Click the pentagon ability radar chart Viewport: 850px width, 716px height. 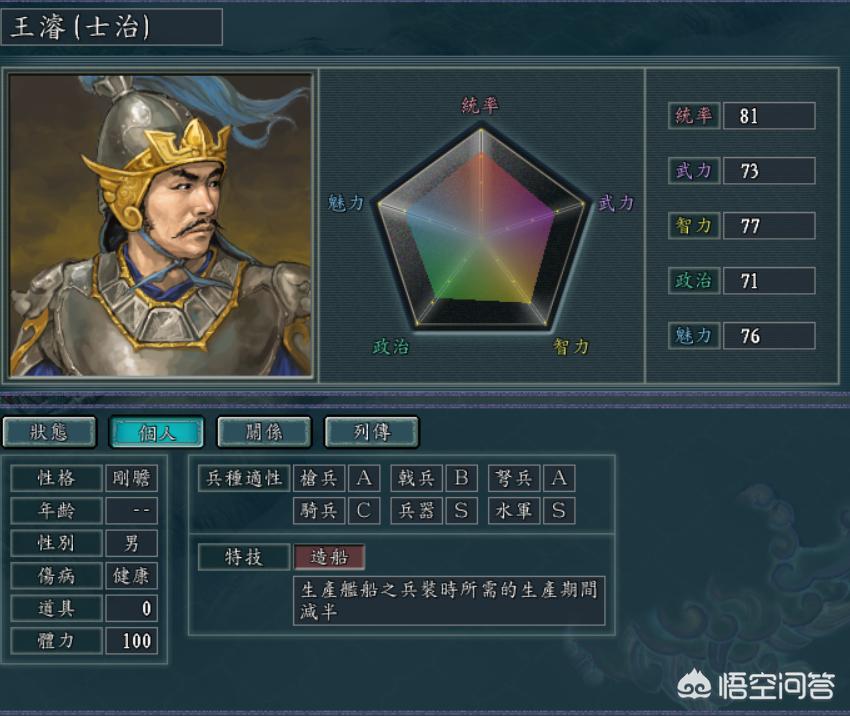click(x=481, y=228)
